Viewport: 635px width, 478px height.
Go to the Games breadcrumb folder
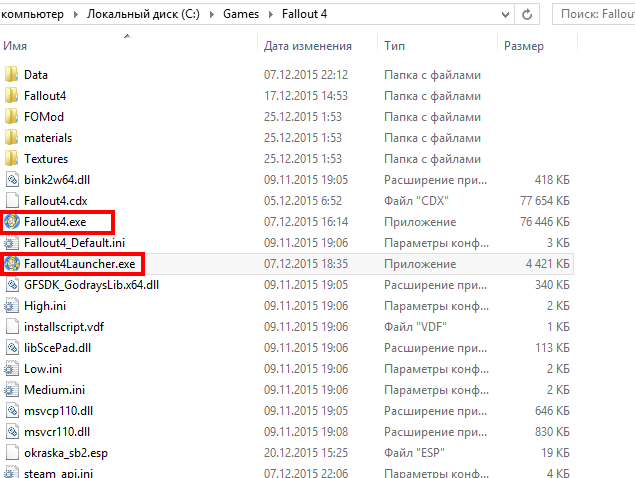click(241, 14)
